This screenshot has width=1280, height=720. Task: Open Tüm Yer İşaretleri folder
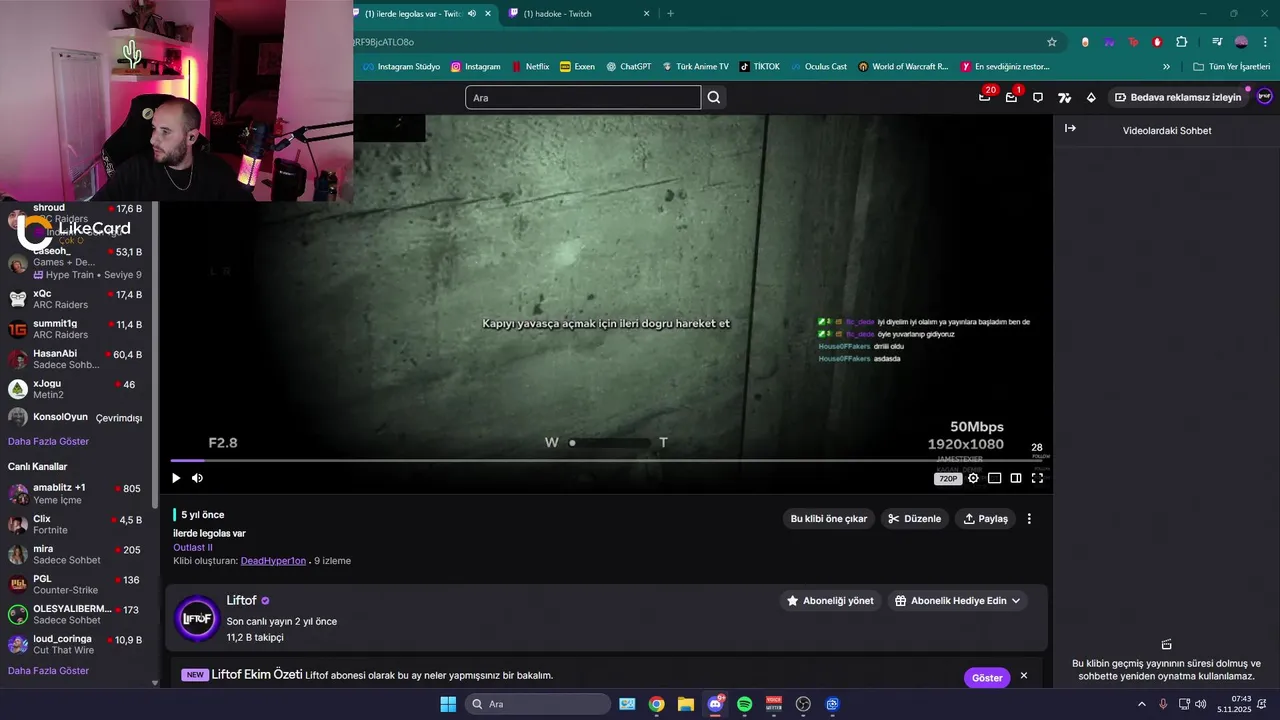[1232, 67]
